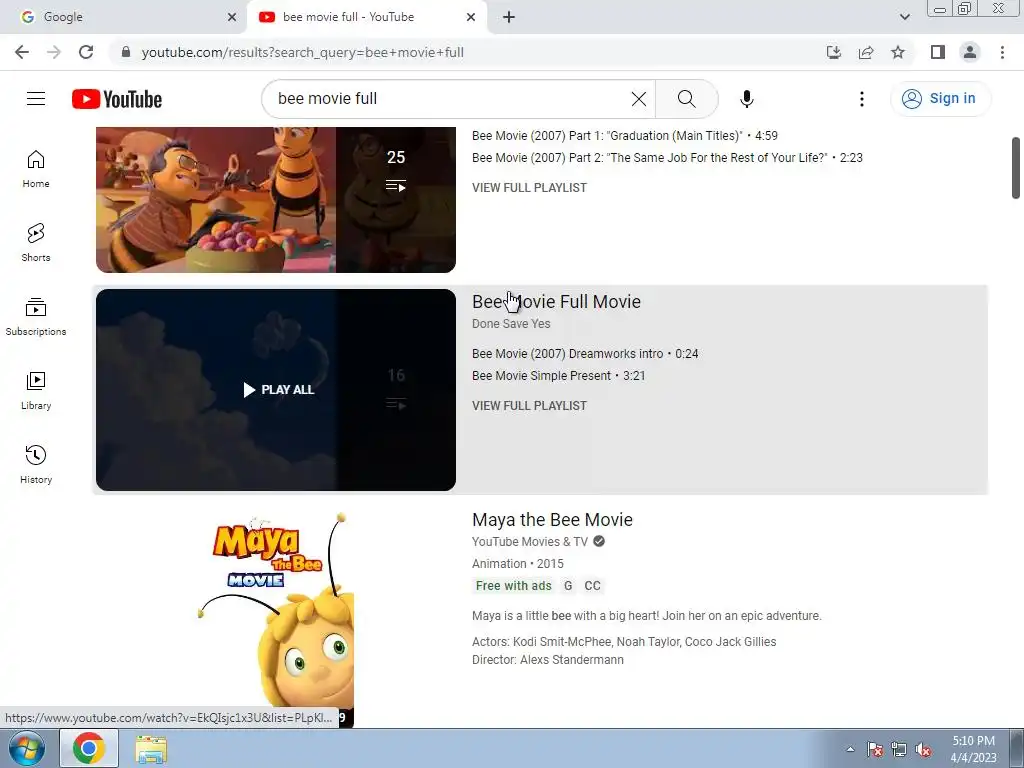Bookmark this page with the star
1024x768 pixels.
tap(898, 52)
